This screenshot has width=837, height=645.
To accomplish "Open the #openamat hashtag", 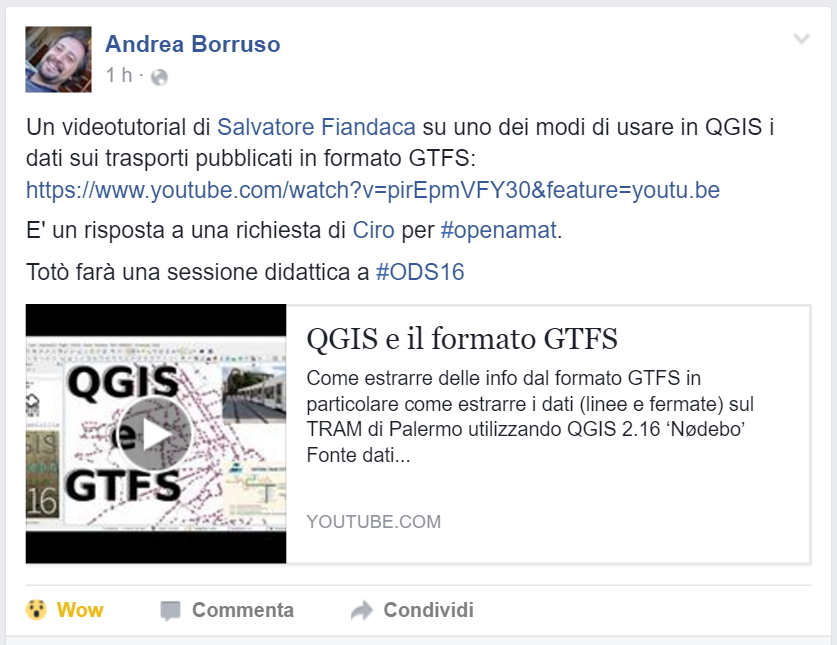I will [499, 231].
